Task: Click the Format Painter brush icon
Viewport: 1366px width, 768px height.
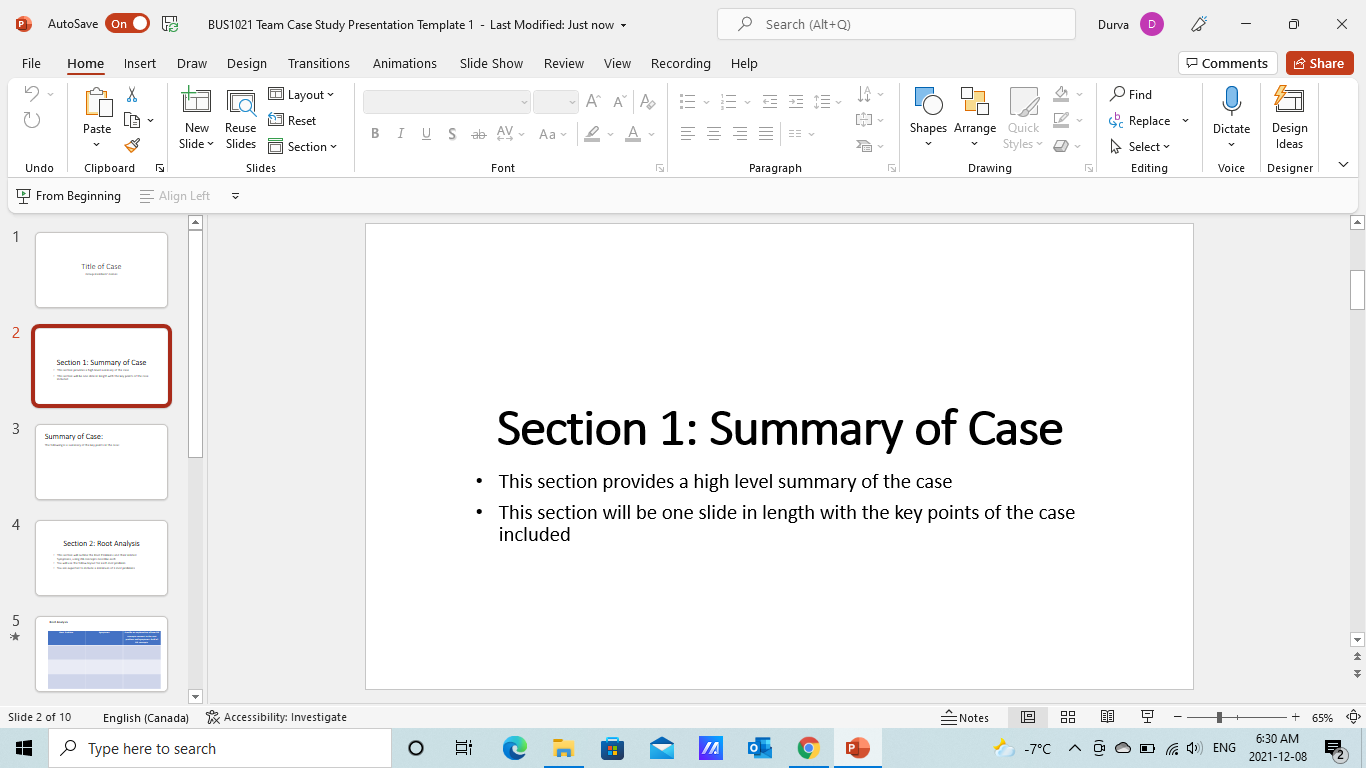Action: coord(132,146)
